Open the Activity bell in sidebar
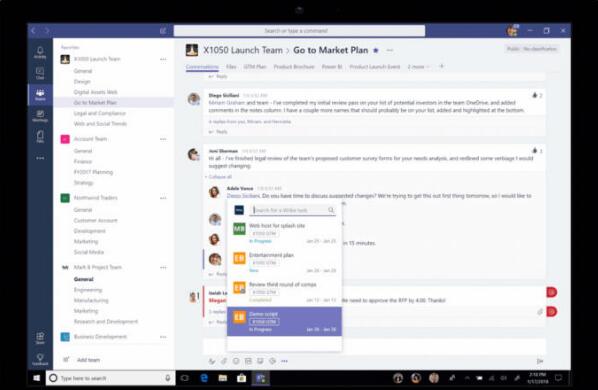The height and width of the screenshot is (390, 598). [x=40, y=52]
